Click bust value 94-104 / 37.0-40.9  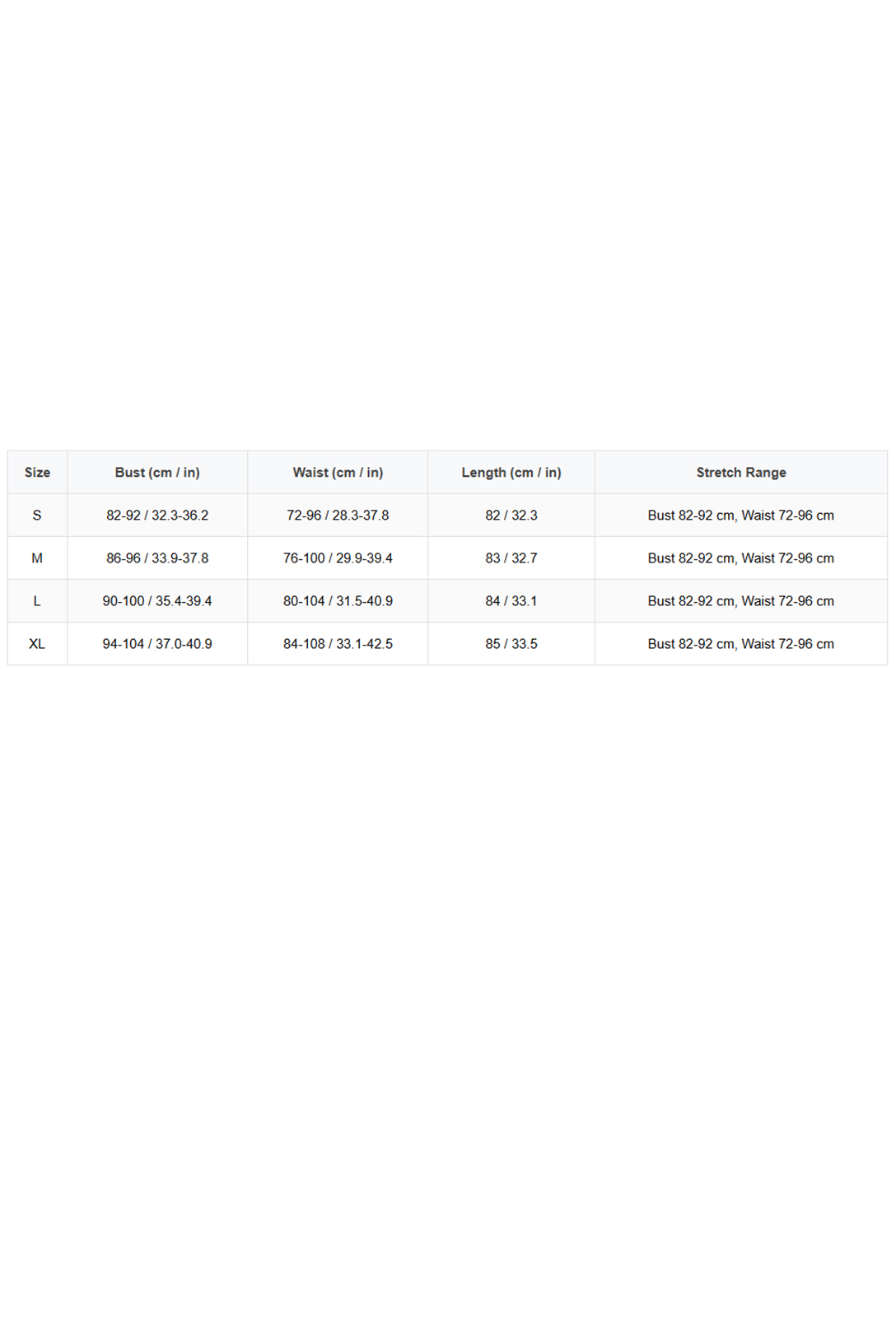[x=157, y=643]
